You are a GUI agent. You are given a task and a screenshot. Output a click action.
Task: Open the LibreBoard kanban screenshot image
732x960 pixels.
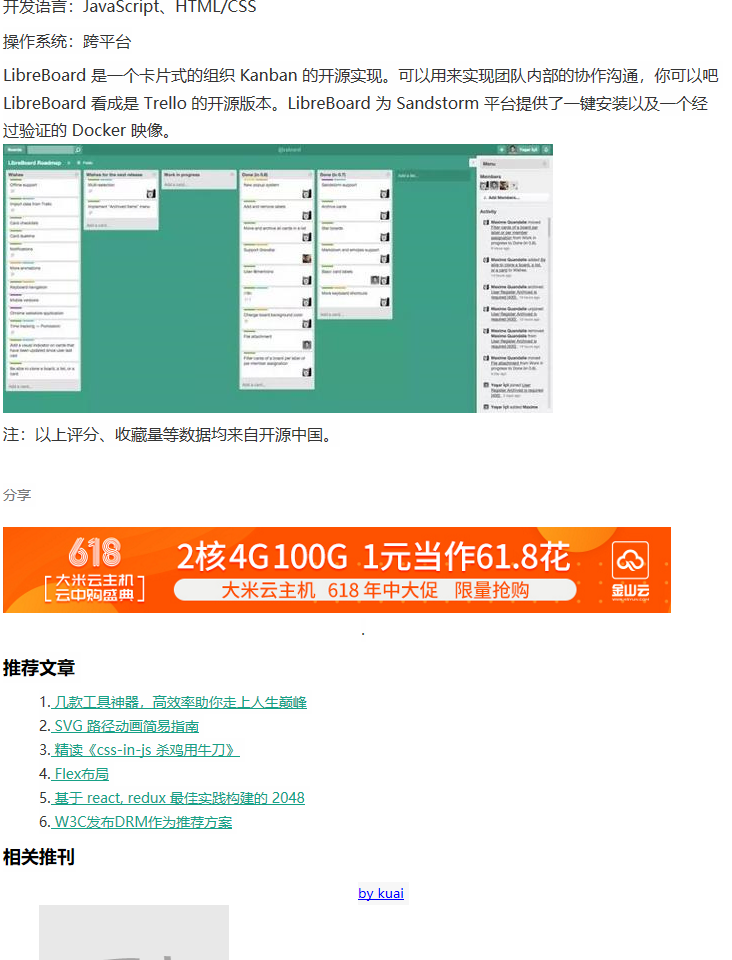click(278, 279)
